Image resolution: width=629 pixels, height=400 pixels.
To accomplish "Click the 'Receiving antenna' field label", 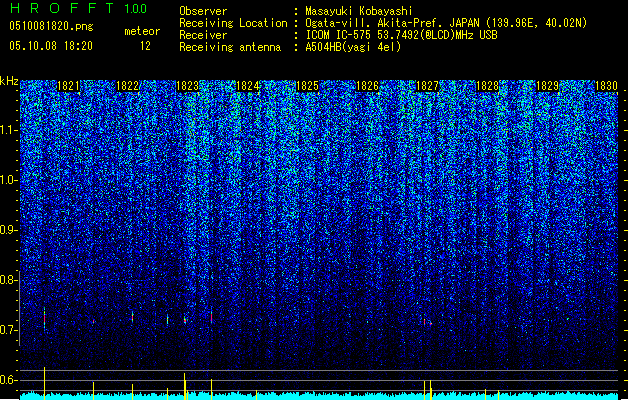I will [x=230, y=47].
